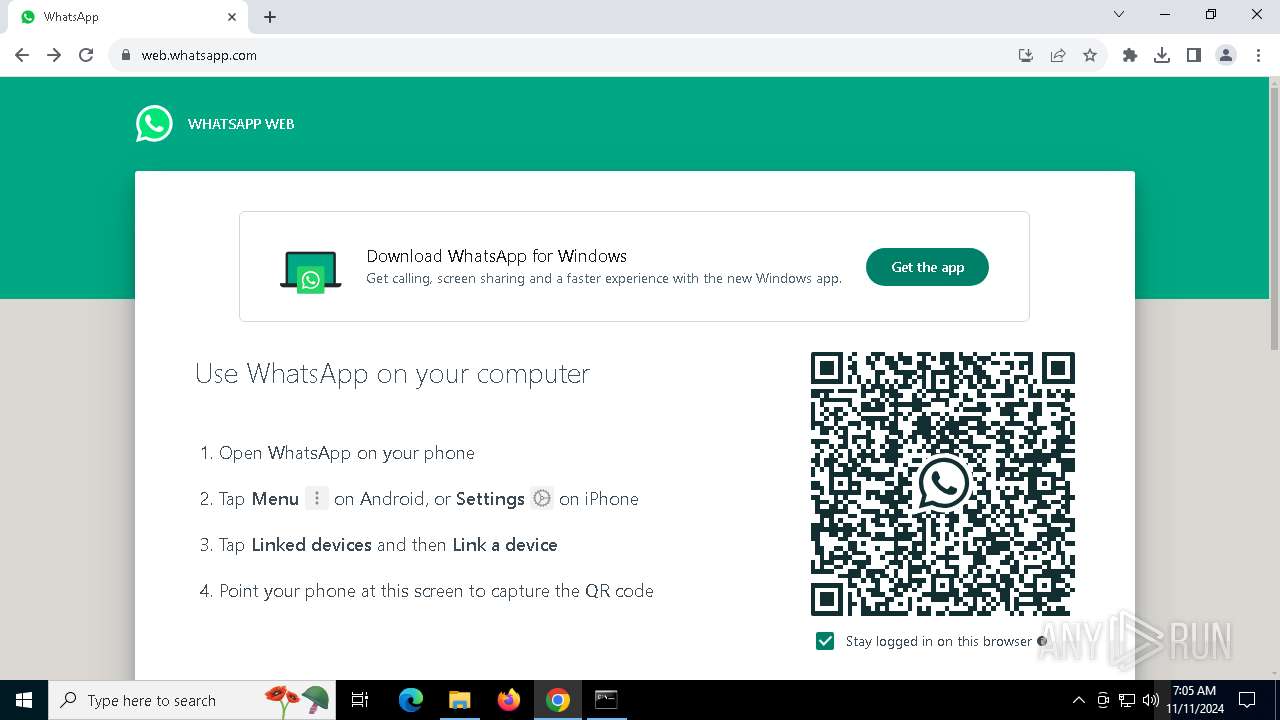This screenshot has height=720, width=1280.
Task: Click the volume speaker icon in tray
Action: point(1151,700)
